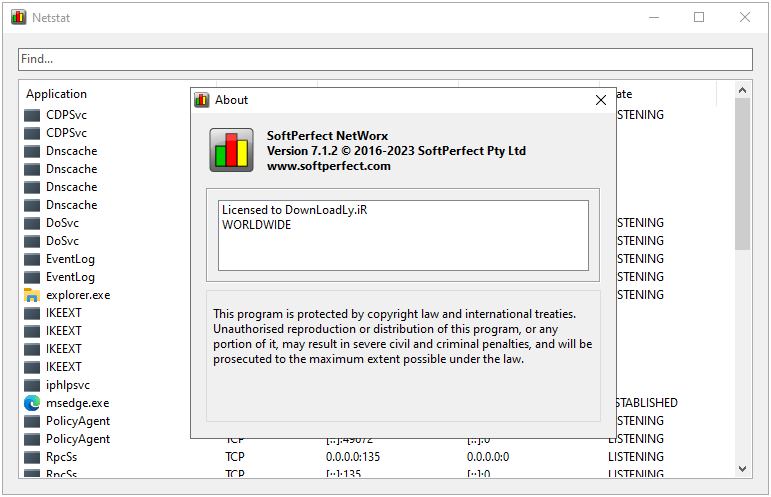Image resolution: width=771 pixels, height=497 pixels.
Task: Click the iphlpsvc service icon
Action: pyautogui.click(x=32, y=385)
